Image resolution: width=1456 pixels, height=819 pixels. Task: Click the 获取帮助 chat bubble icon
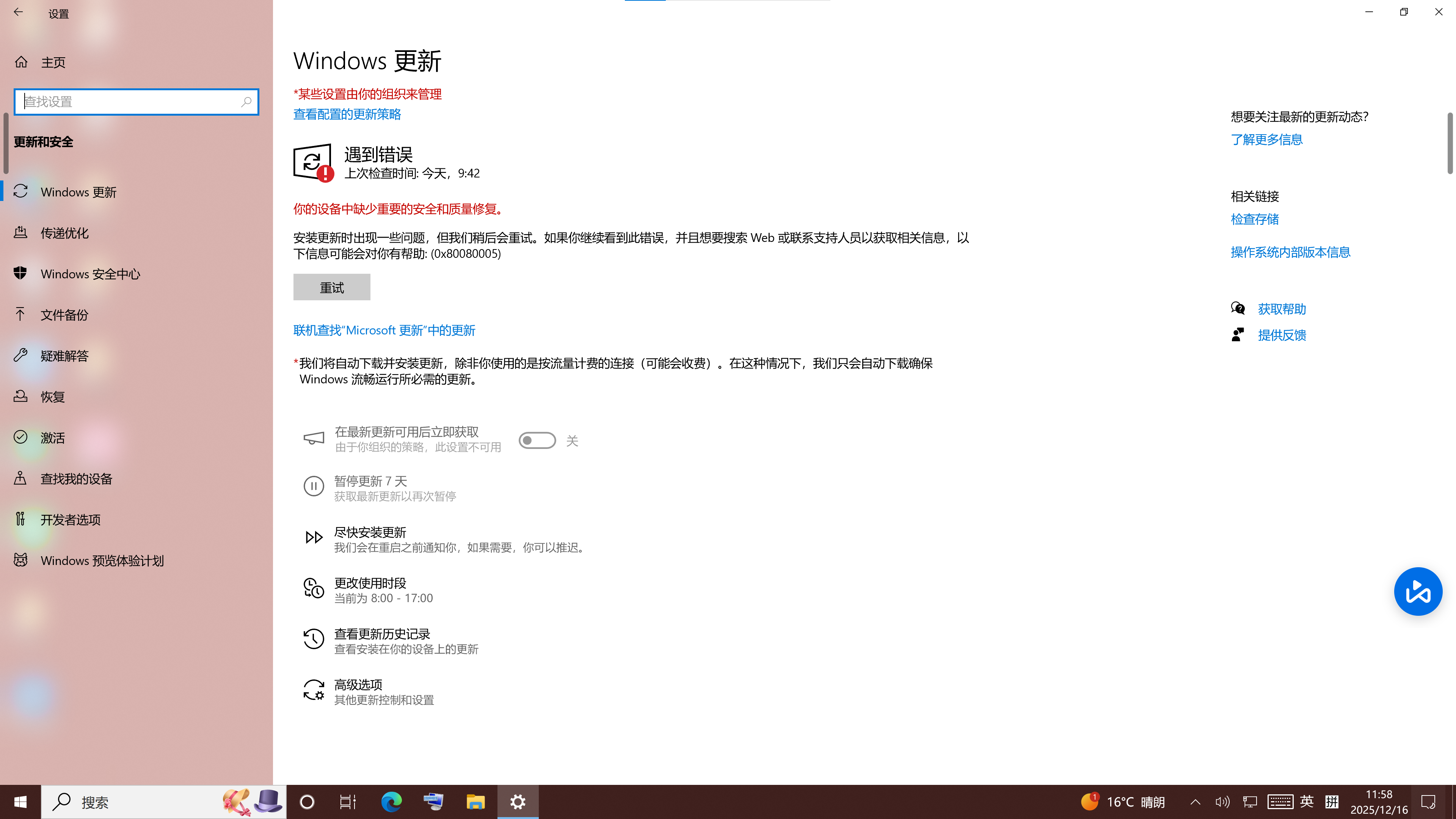1238,309
